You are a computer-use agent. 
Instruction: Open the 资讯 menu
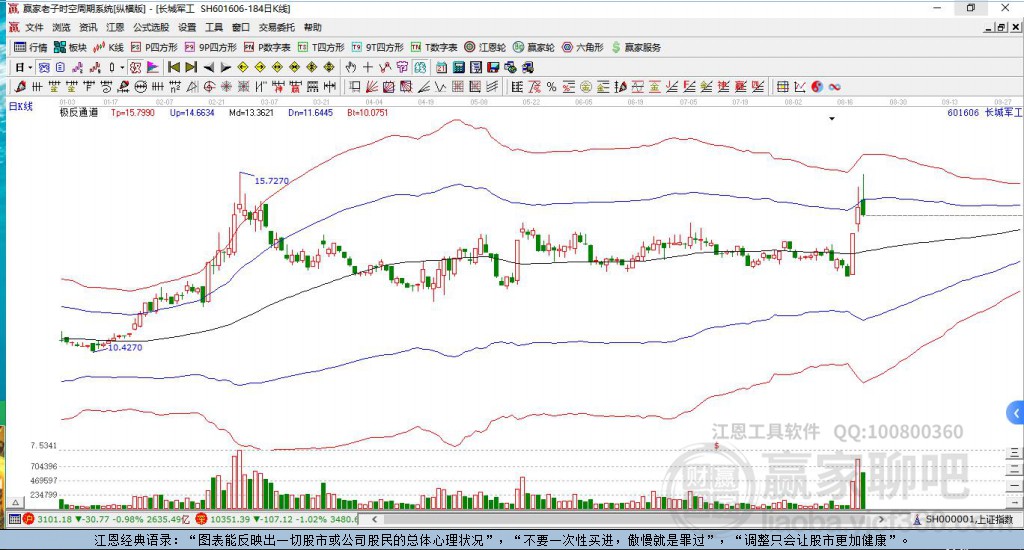88,27
